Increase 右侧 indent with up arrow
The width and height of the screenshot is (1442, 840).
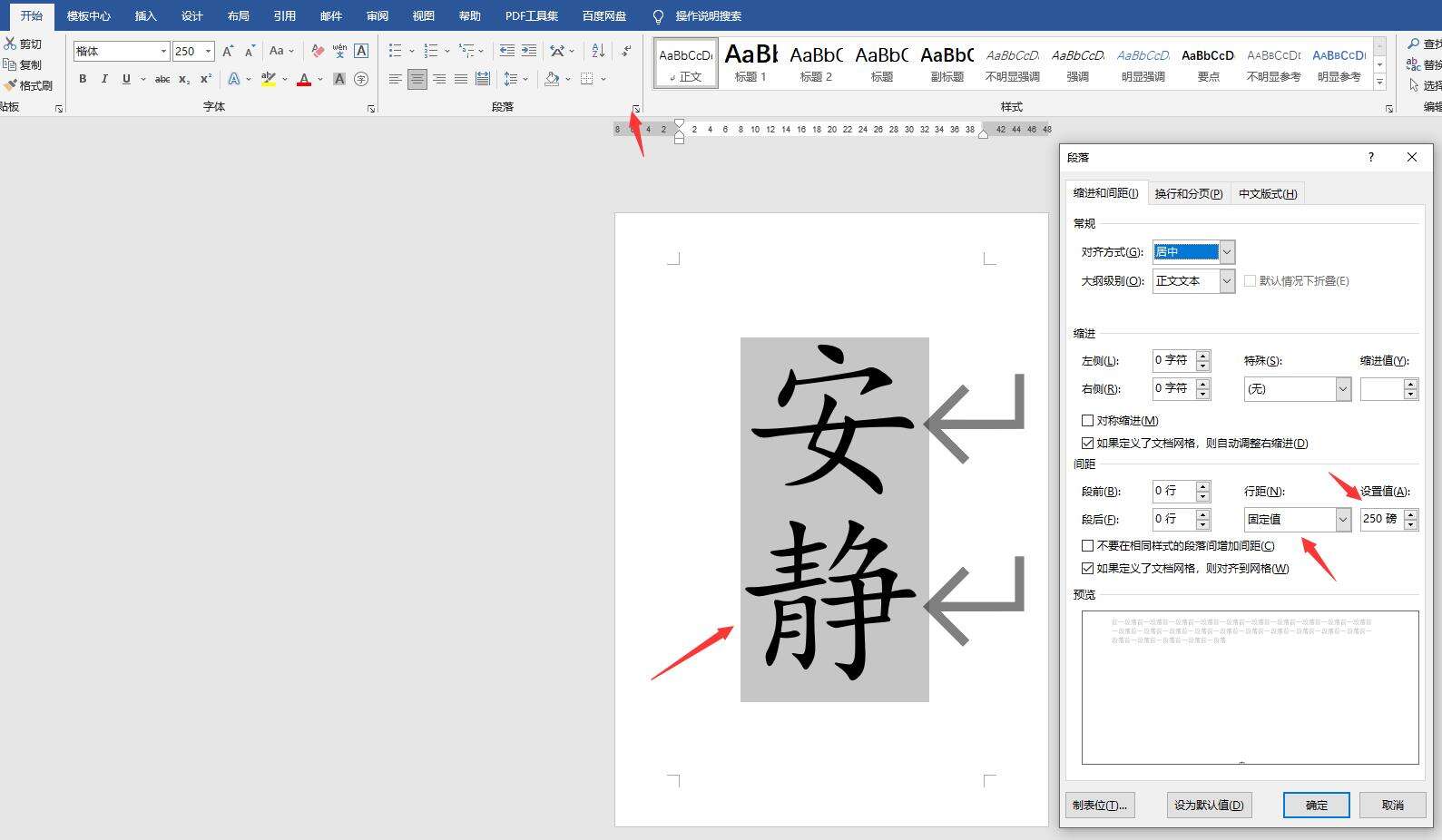[1203, 385]
